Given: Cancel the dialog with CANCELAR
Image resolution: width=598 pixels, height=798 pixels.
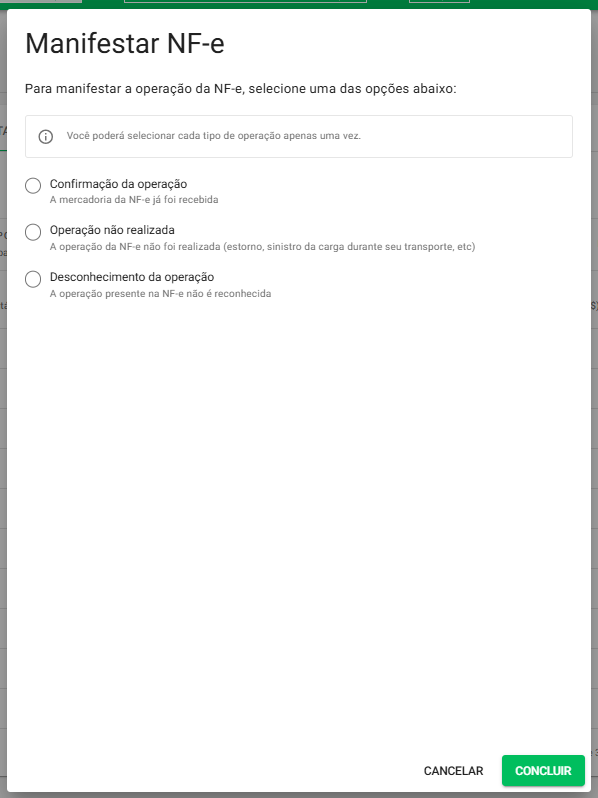Looking at the screenshot, I should pyautogui.click(x=453, y=771).
